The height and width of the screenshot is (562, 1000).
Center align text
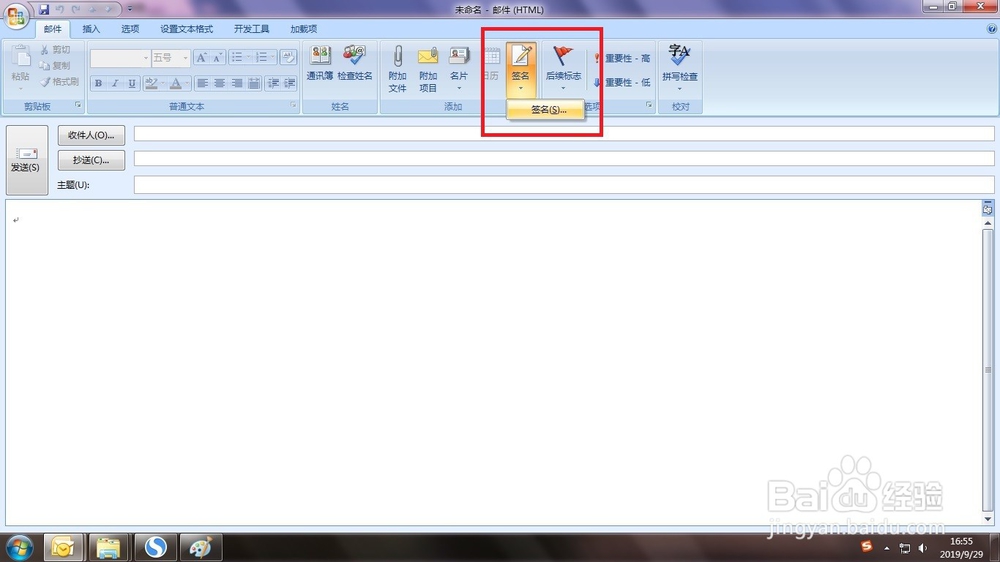[x=219, y=83]
